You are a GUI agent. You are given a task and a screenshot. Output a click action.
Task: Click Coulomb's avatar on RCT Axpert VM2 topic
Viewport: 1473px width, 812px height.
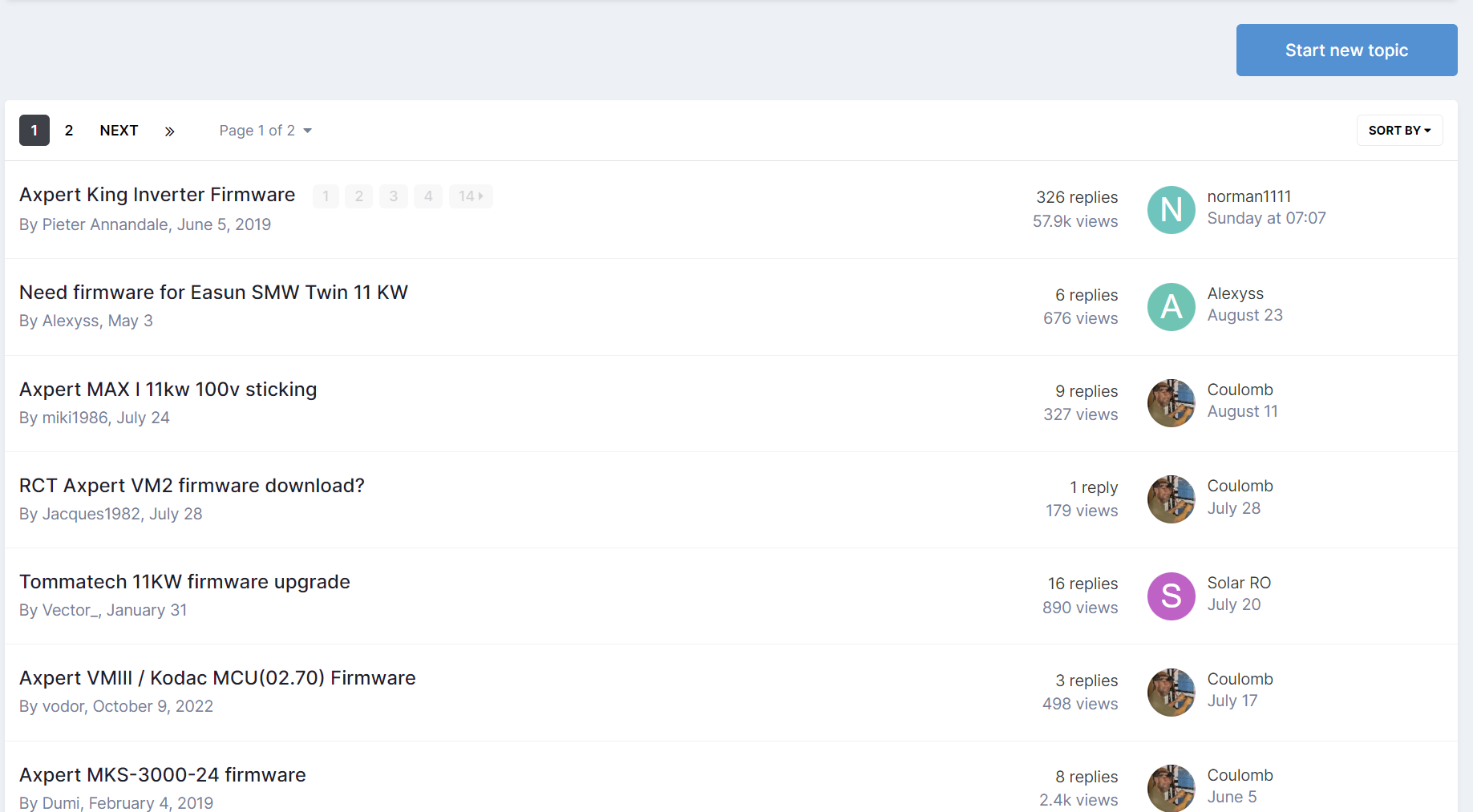click(1172, 499)
